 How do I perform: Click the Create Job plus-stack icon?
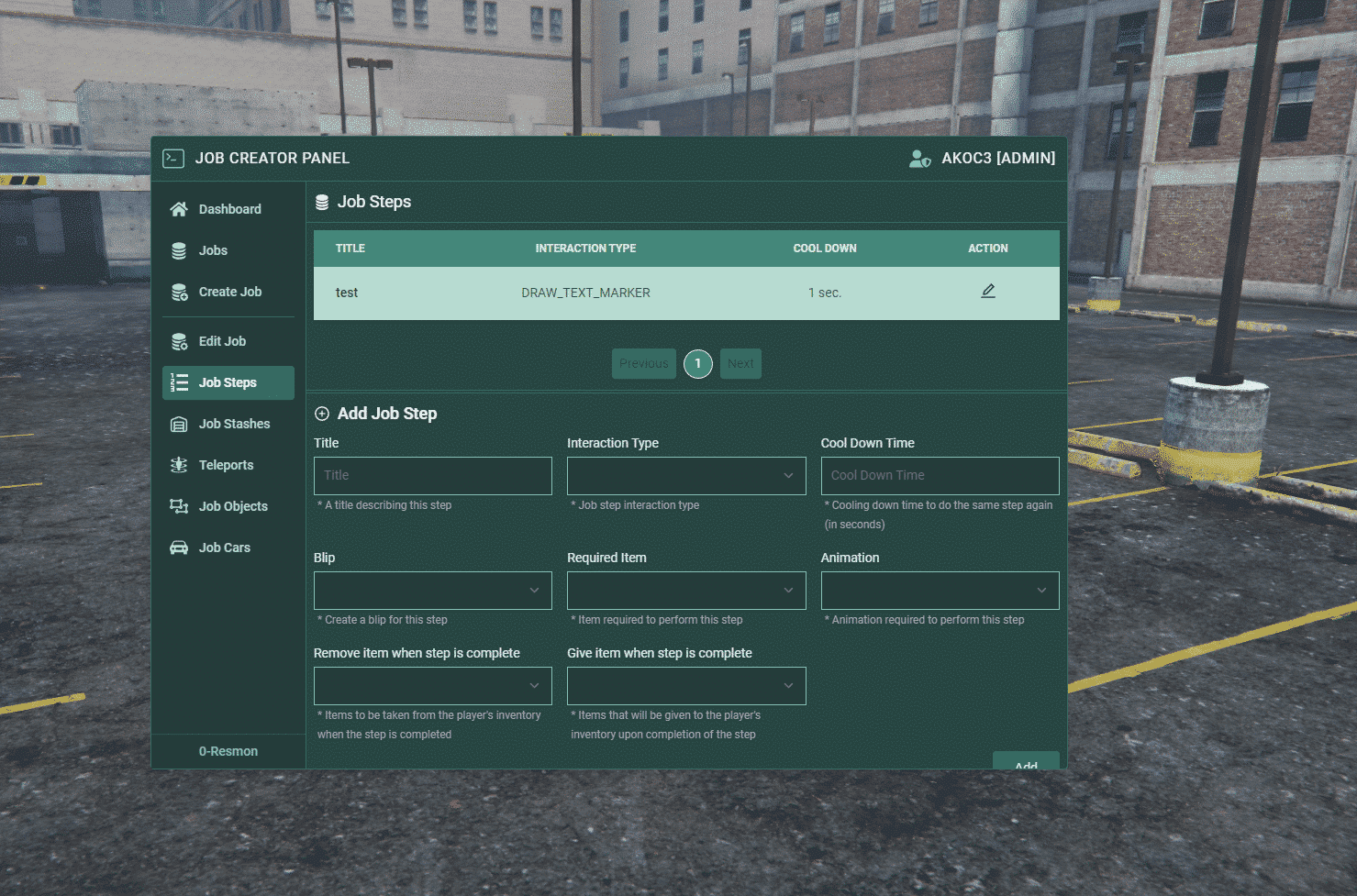[x=179, y=292]
